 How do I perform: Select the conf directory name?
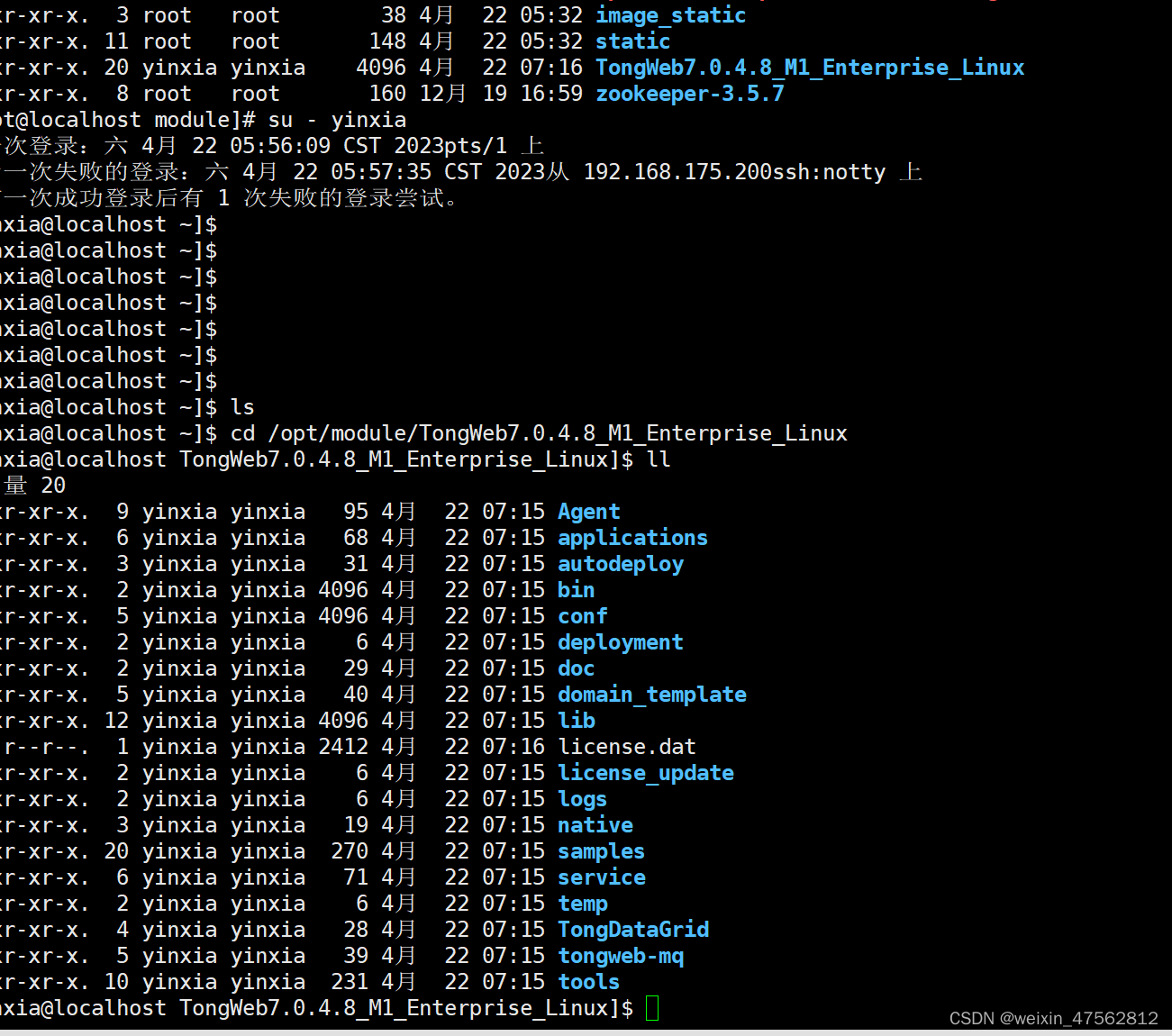pyautogui.click(x=582, y=616)
